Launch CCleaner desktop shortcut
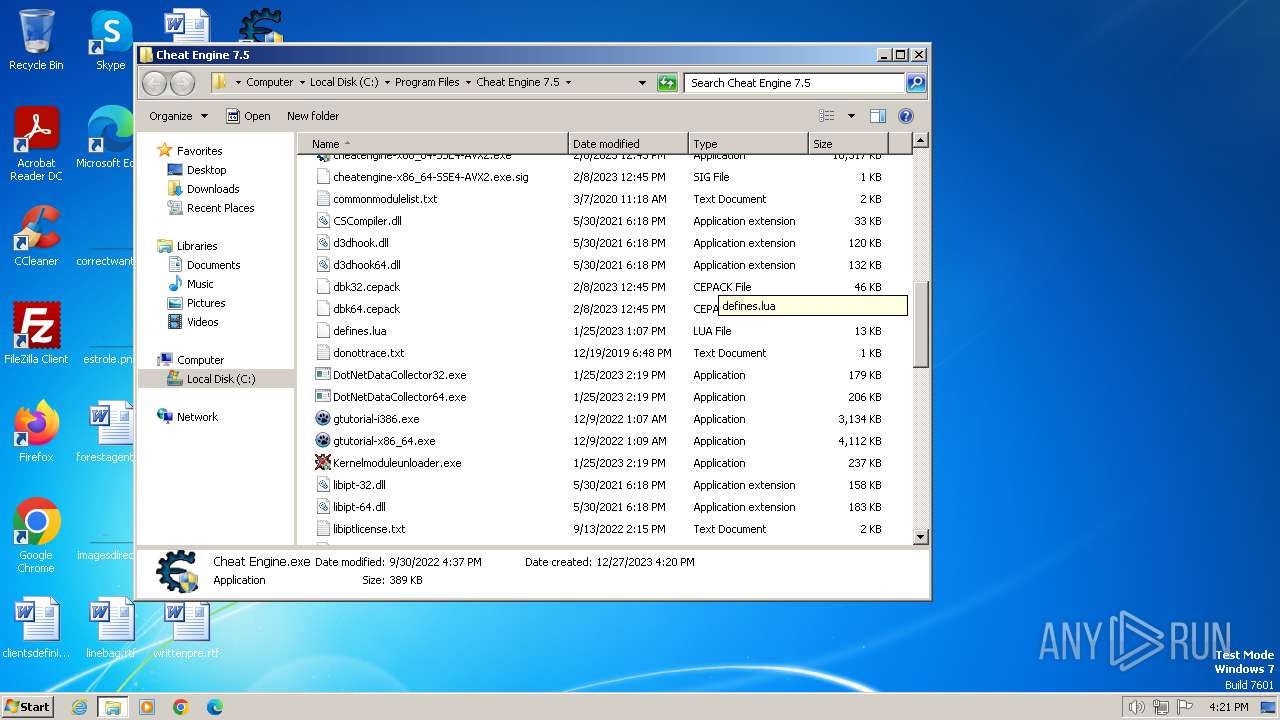This screenshot has height=720, width=1280. point(36,236)
